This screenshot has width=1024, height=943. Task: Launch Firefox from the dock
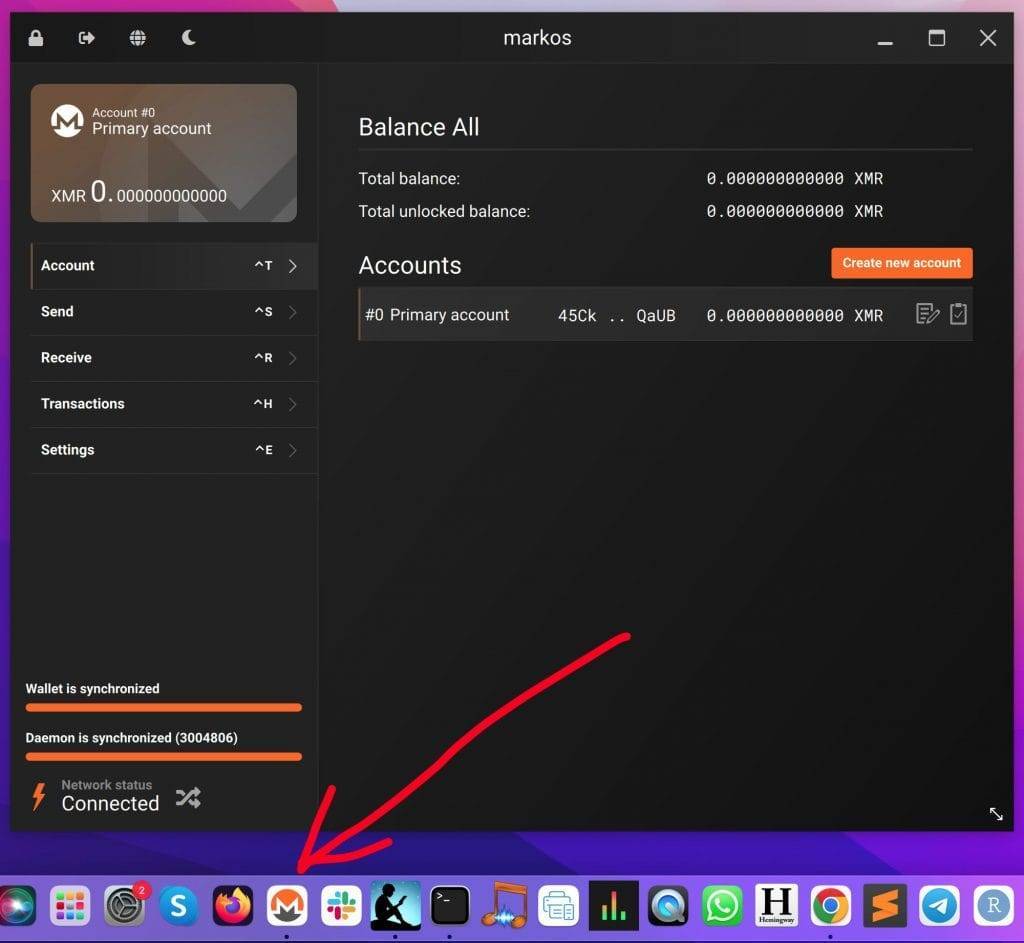233,906
